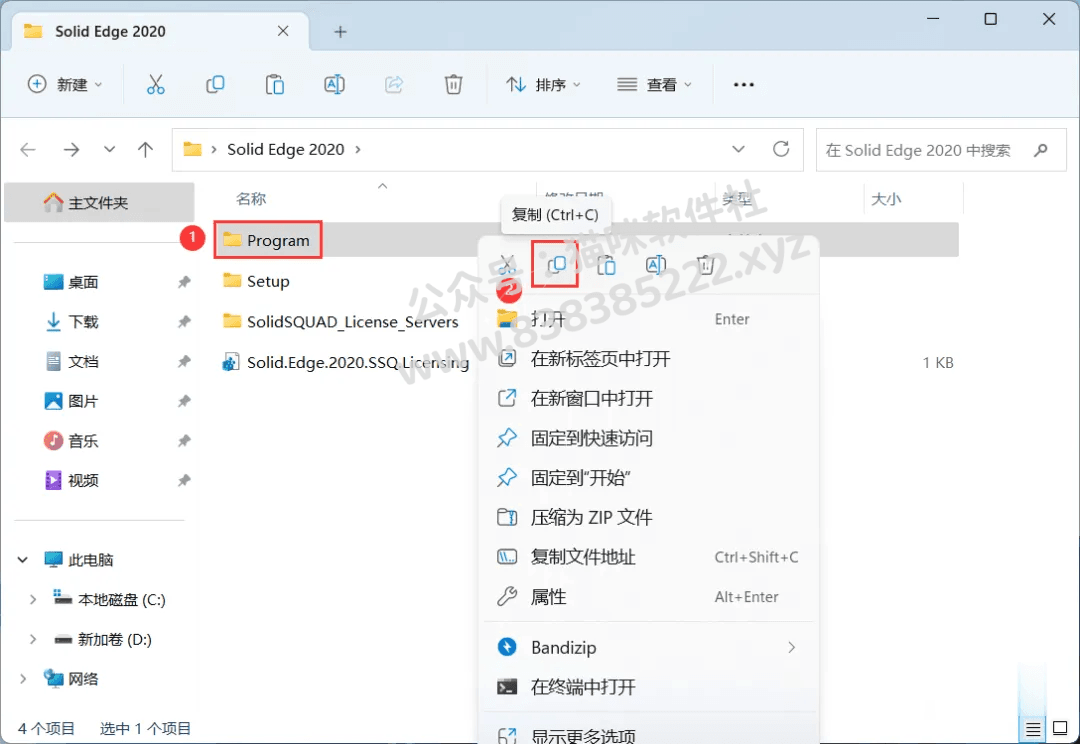This screenshot has width=1080, height=744.
Task: Open the toolbar three-dots more menu
Action: click(x=744, y=85)
